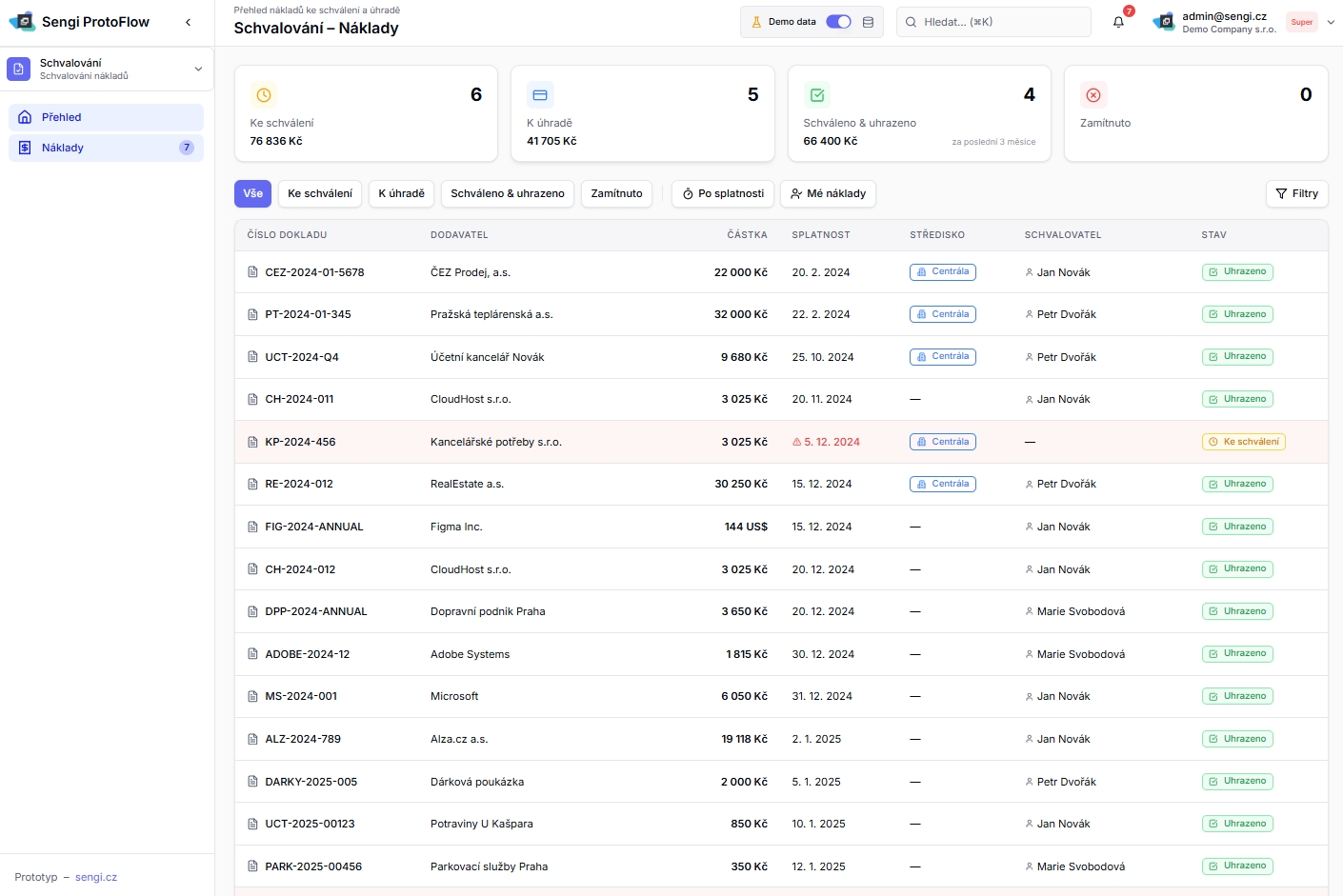The height and width of the screenshot is (896, 1343).
Task: Open Náklady in the sidebar
Action: (63, 148)
